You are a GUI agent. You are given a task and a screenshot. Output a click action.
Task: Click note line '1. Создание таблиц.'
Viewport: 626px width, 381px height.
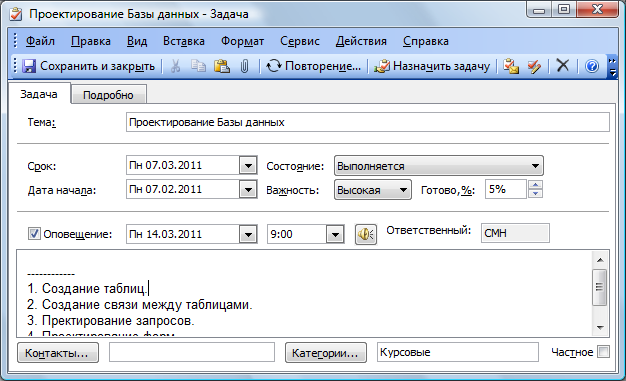coord(87,288)
